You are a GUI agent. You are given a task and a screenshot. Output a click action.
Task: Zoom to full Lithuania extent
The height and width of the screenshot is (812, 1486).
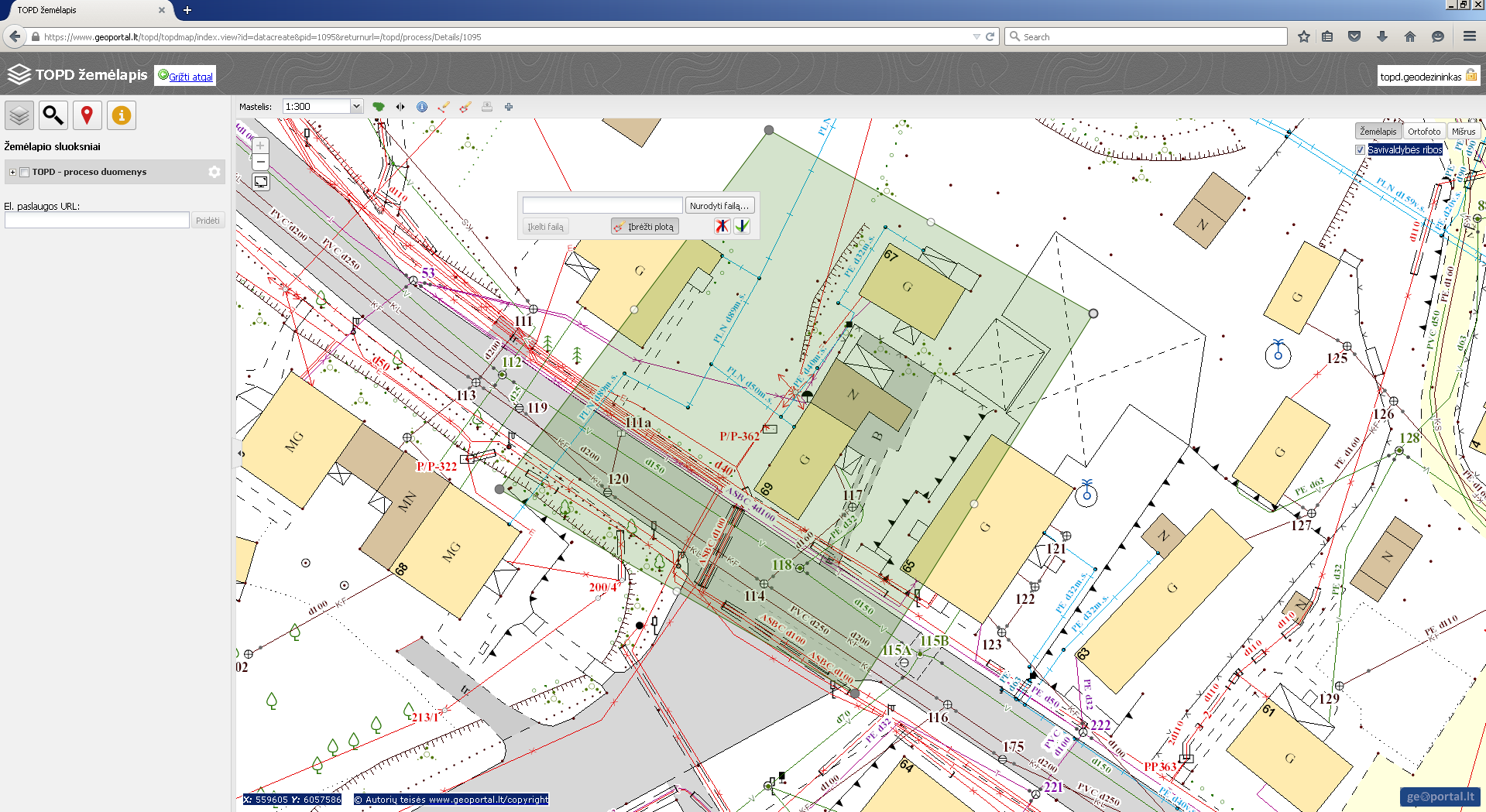378,107
